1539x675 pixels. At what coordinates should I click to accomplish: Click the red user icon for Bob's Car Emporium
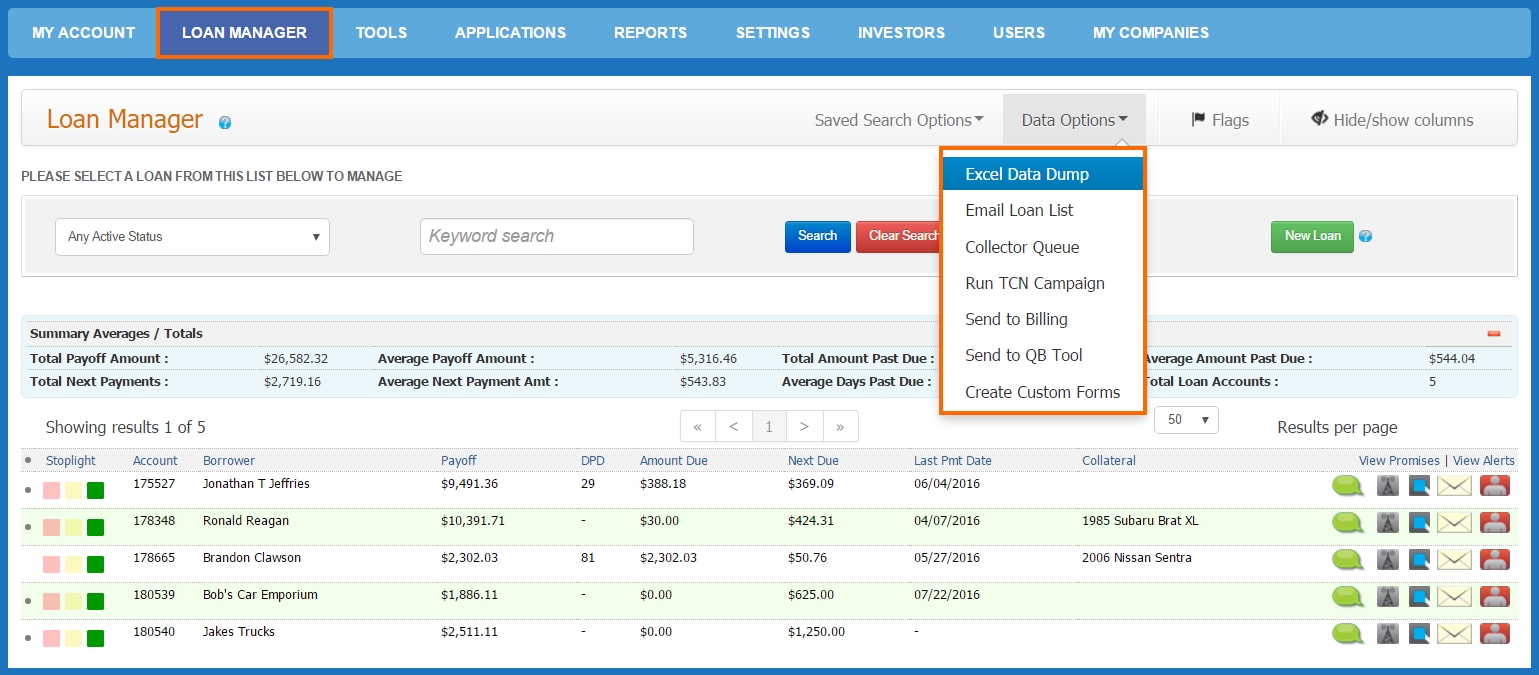tap(1495, 597)
